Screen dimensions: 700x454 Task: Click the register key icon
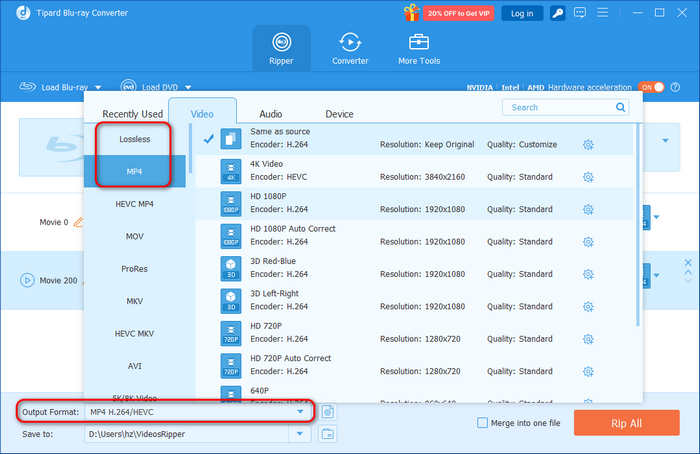point(557,13)
